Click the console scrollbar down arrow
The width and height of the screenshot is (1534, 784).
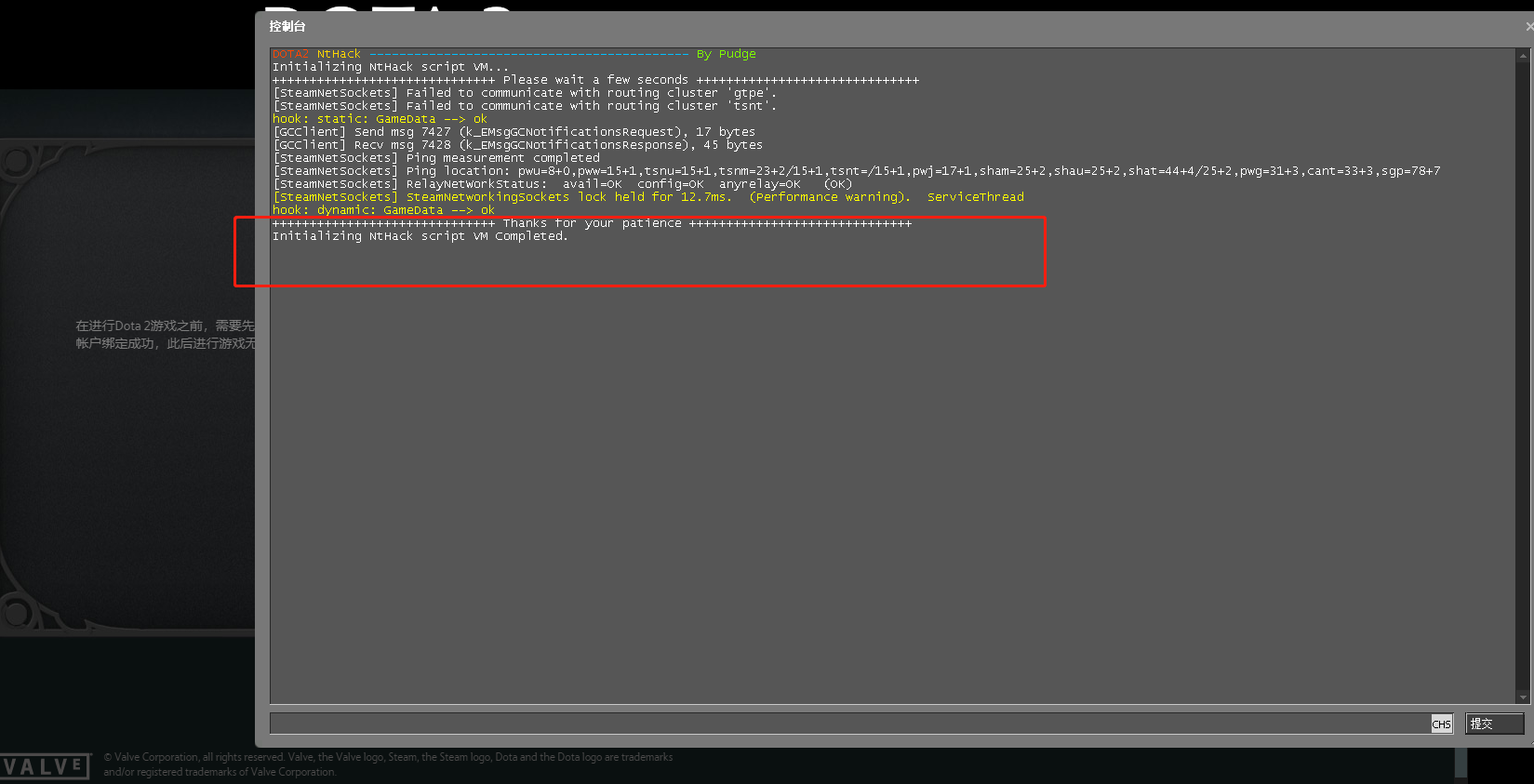coord(1523,698)
